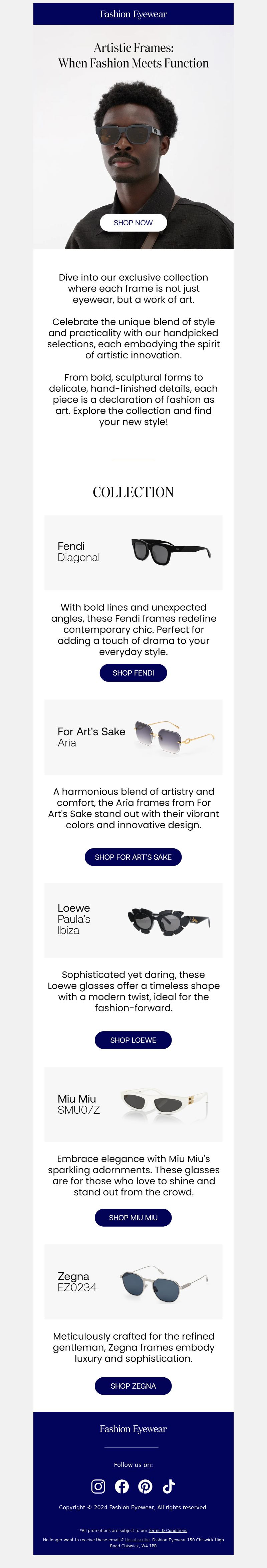This screenshot has width=267, height=1568.
Task: Open the TikTok icon in footer
Action: [169, 1486]
